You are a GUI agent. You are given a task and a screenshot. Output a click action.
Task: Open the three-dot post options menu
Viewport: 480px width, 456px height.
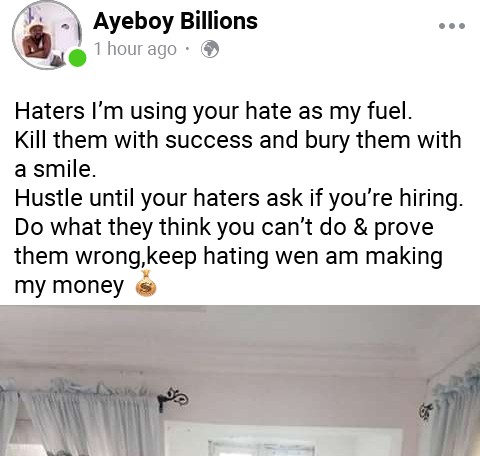coord(452,26)
